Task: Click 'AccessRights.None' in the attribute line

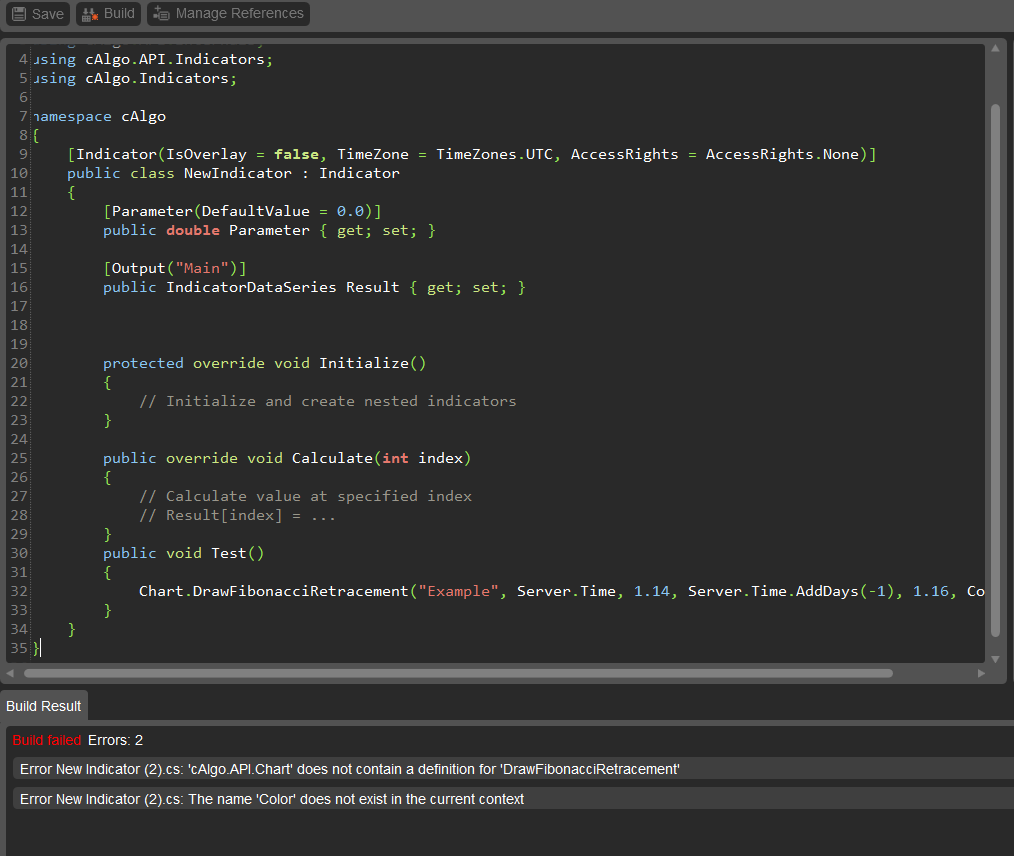Action: point(782,154)
